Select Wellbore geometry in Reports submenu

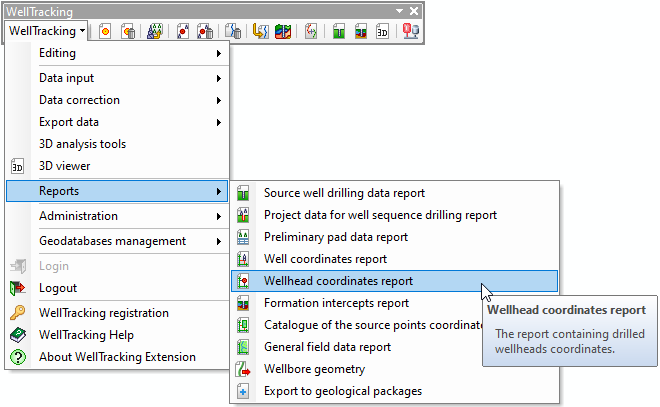pyautogui.click(x=394, y=369)
